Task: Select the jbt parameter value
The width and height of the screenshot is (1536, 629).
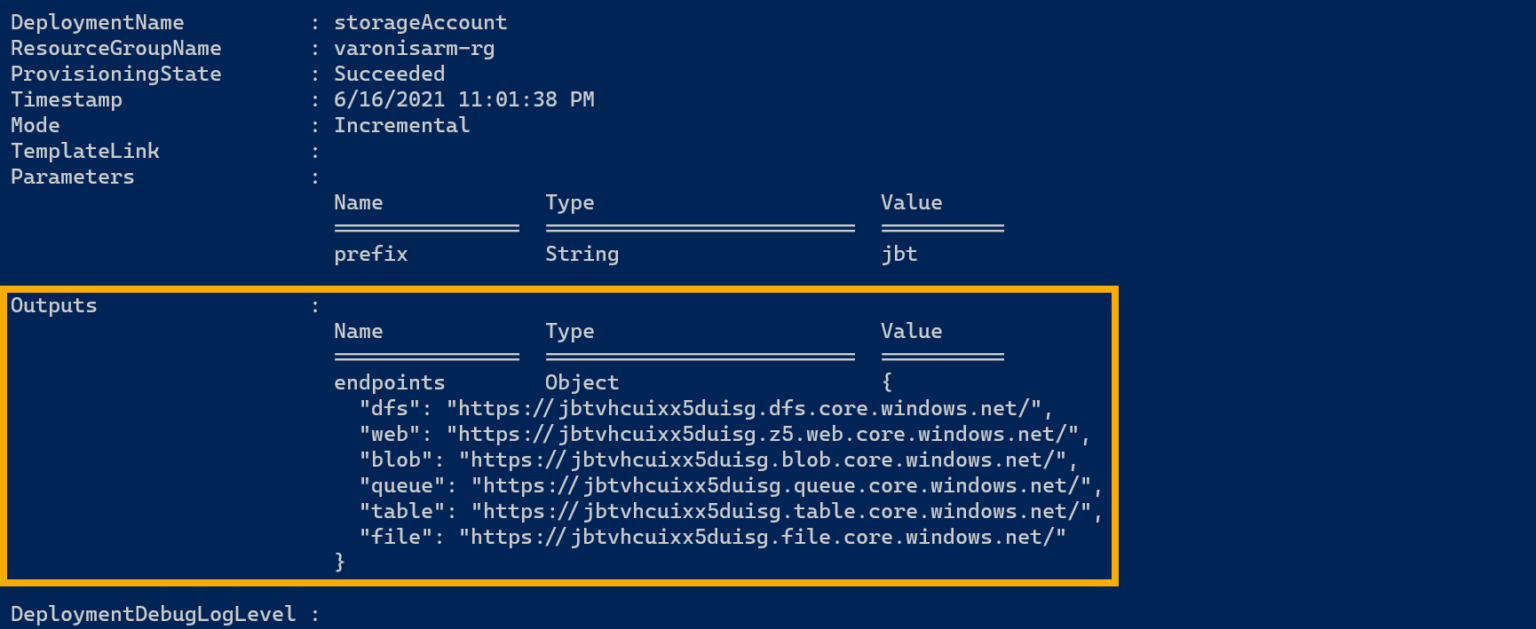Action: pos(898,253)
